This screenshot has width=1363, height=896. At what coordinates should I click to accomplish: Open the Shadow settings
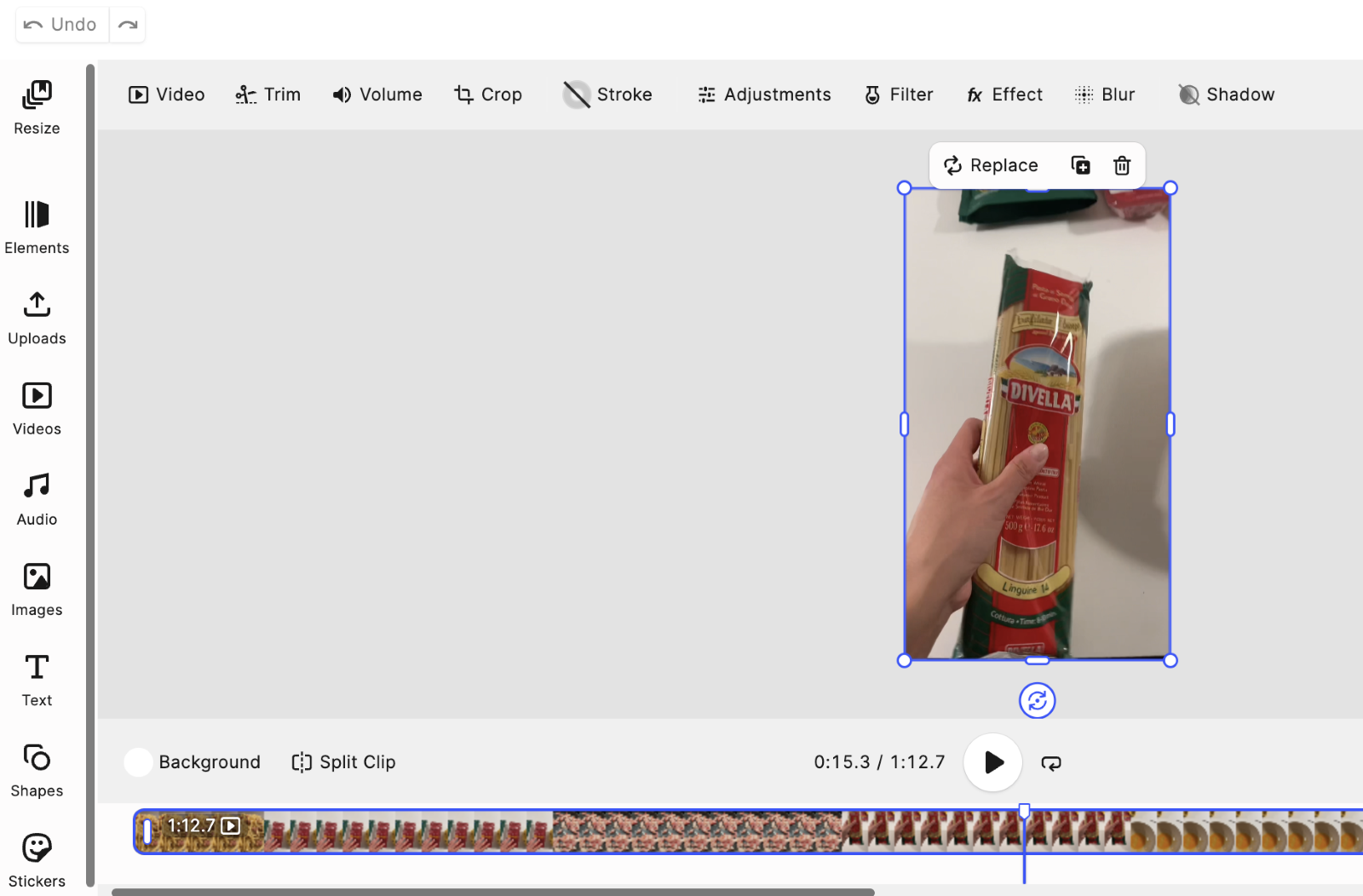pos(1227,95)
